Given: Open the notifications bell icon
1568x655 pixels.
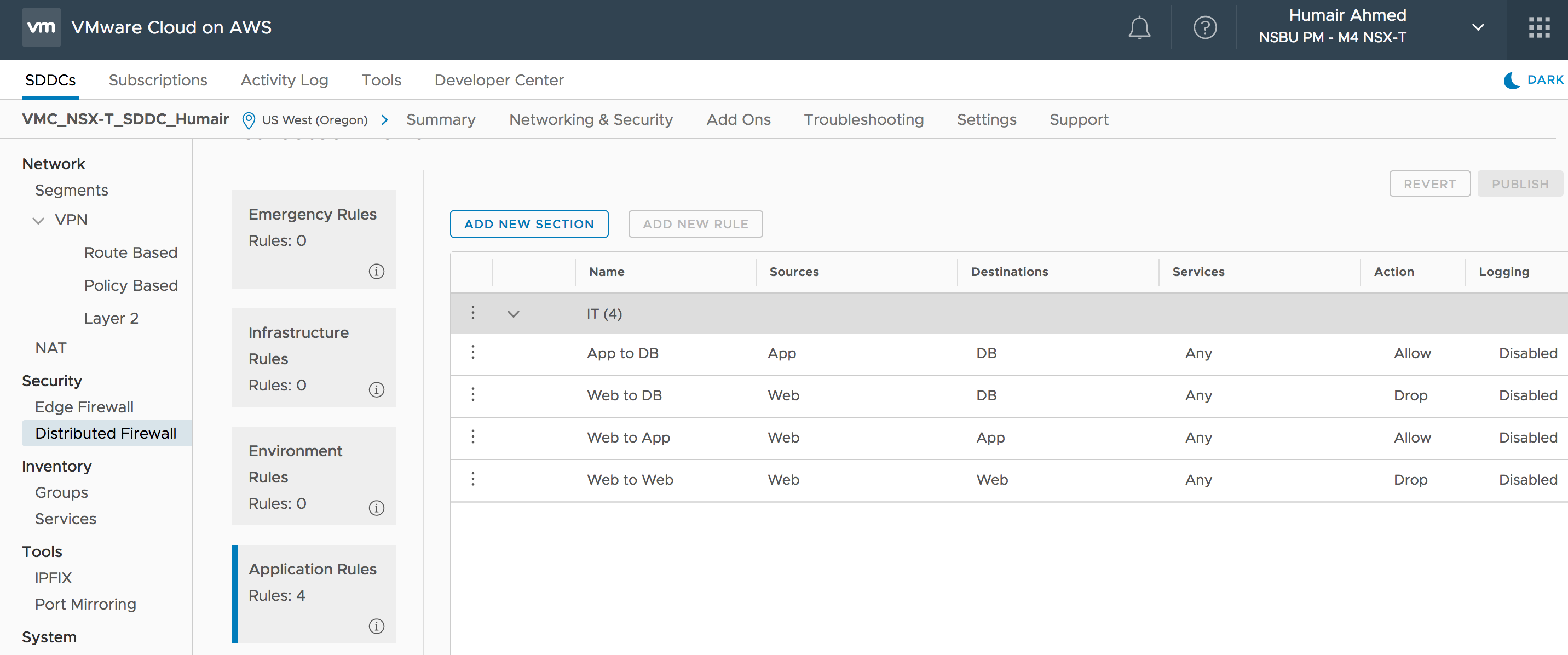Looking at the screenshot, I should point(1139,28).
